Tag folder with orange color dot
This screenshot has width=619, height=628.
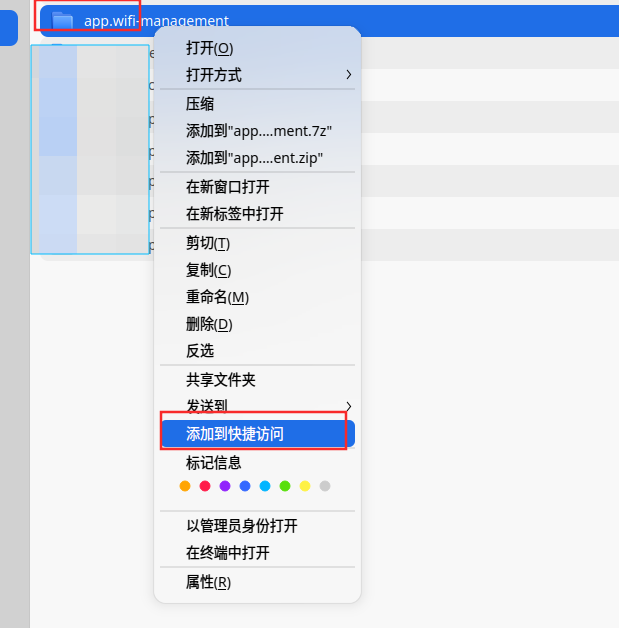click(185, 486)
